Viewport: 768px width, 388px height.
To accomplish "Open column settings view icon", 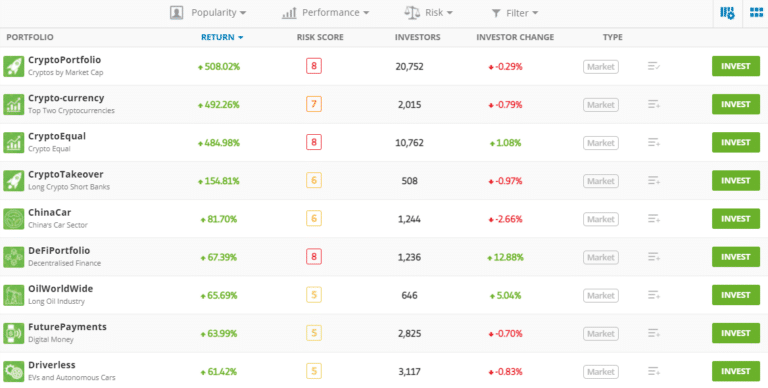I will (727, 13).
